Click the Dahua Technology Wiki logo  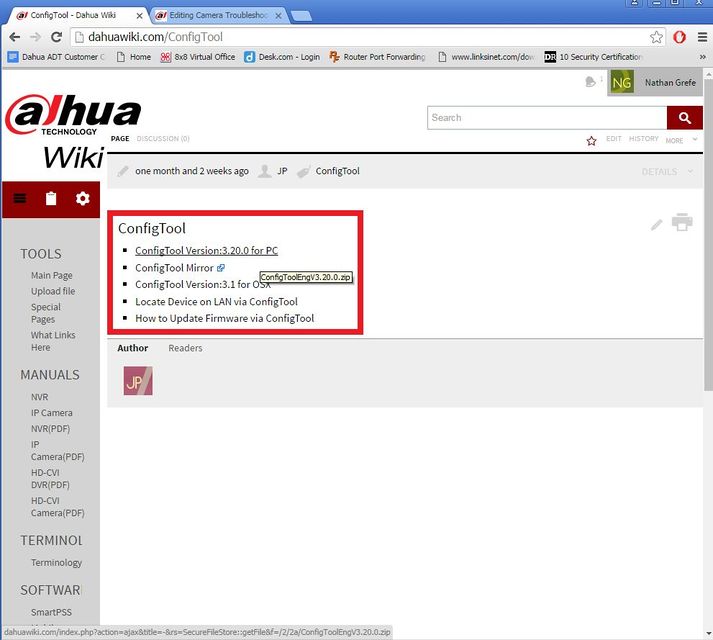click(73, 132)
